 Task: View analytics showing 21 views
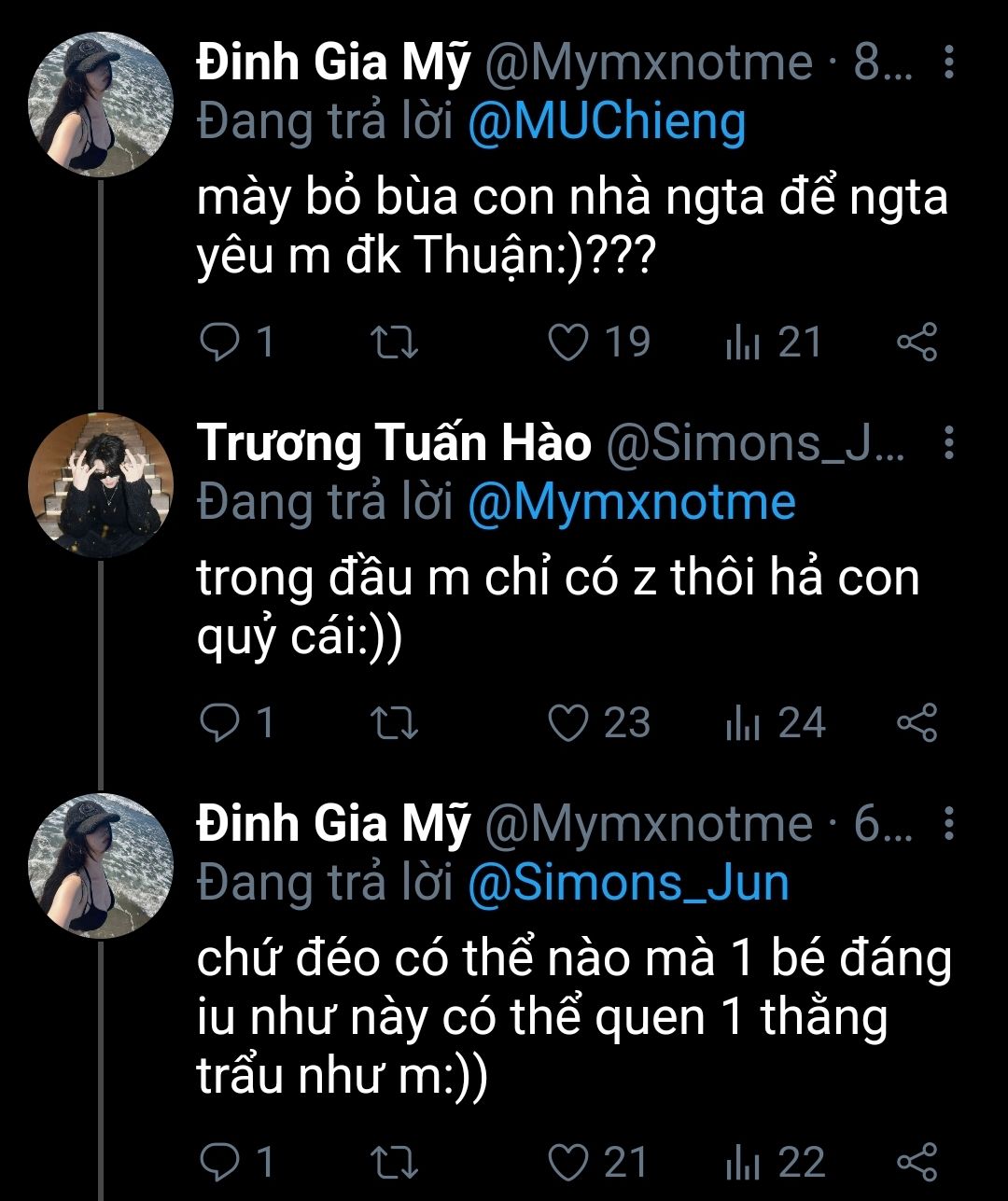click(743, 342)
